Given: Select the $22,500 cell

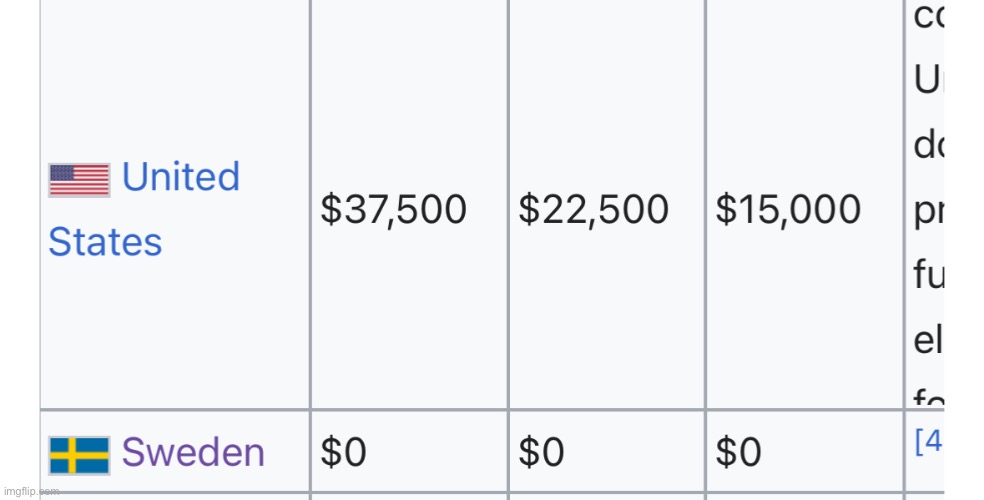Looking at the screenshot, I should [x=593, y=209].
